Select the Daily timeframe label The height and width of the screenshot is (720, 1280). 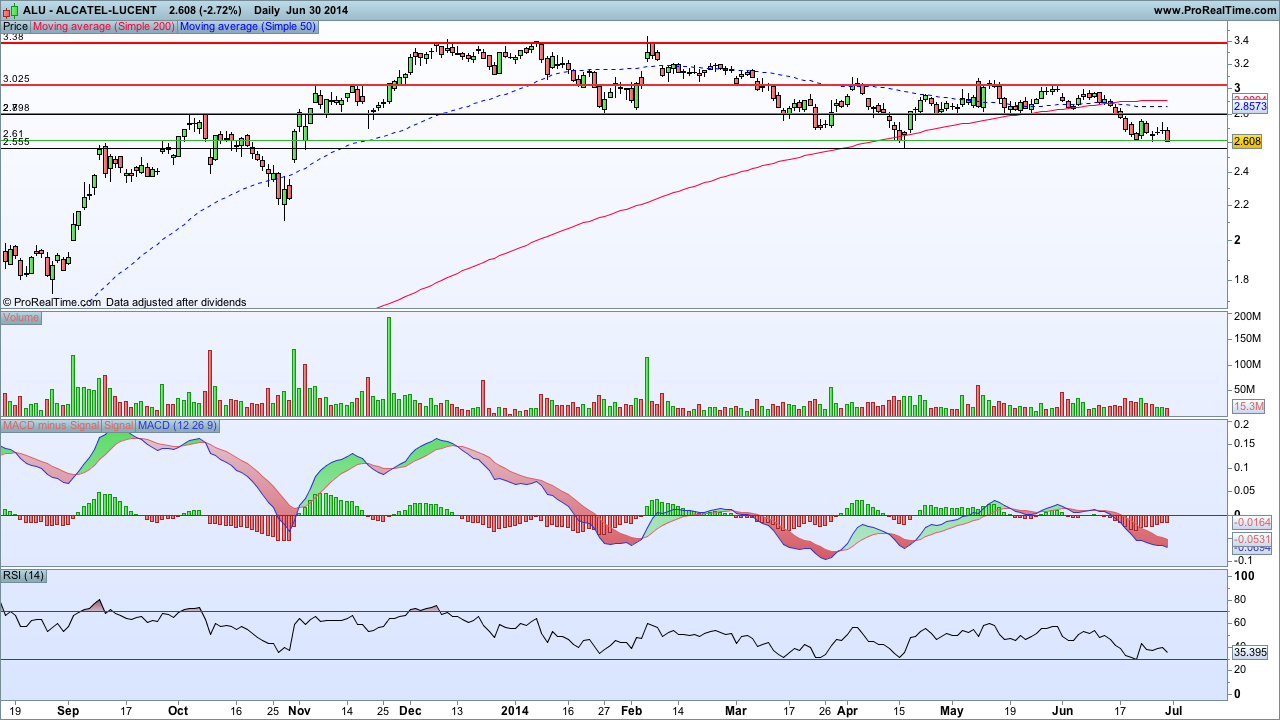tap(267, 10)
